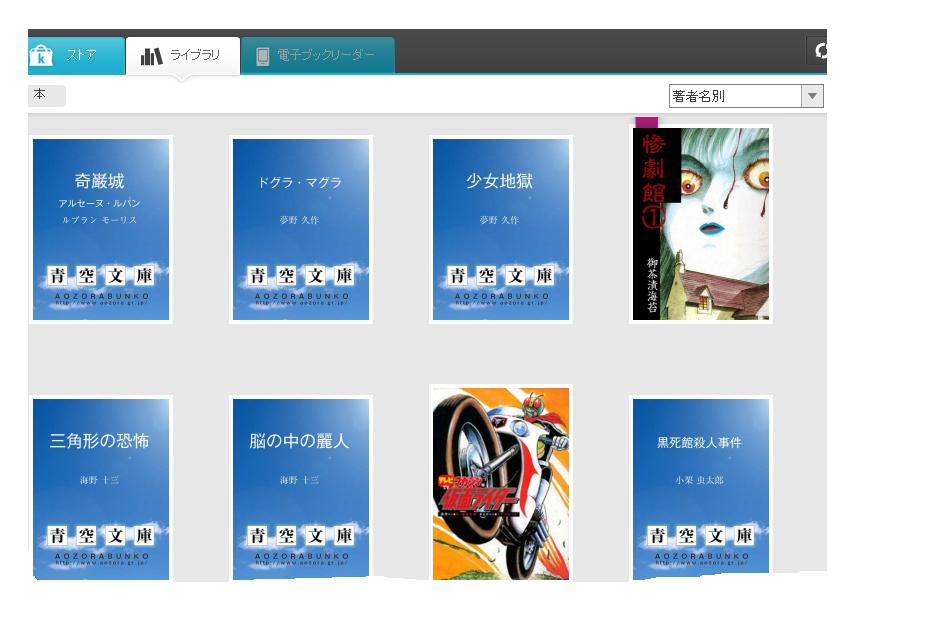This screenshot has height=627, width=948.
Task: Select the 脳の中の麗人 cover
Action: [300, 484]
